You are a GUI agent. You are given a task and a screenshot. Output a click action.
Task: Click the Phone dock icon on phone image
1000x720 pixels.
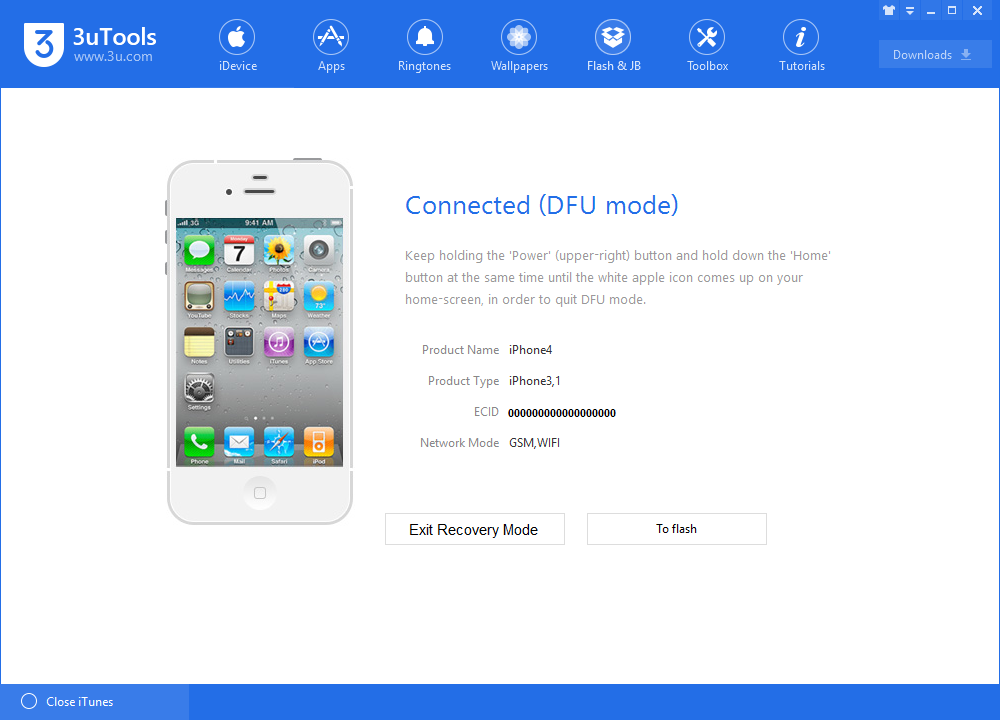[x=200, y=441]
